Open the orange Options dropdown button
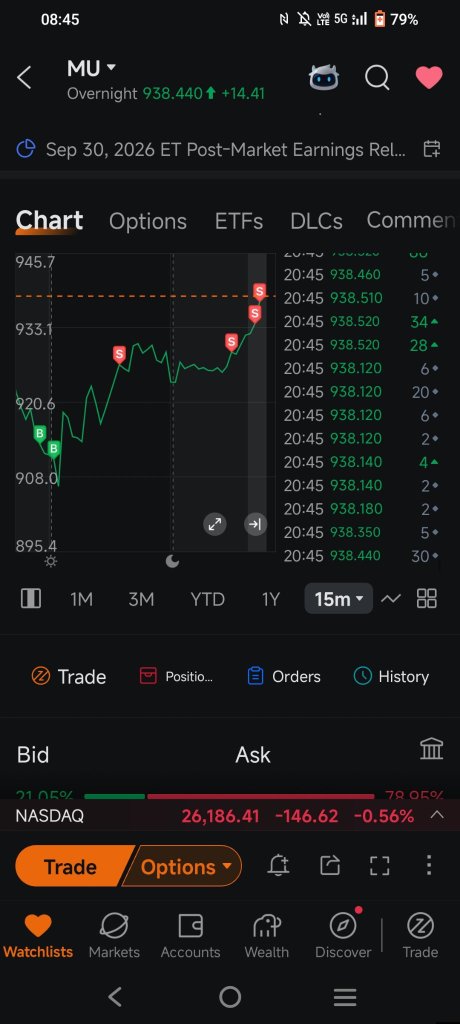Screen dimensions: 460x1024 pos(182,867)
